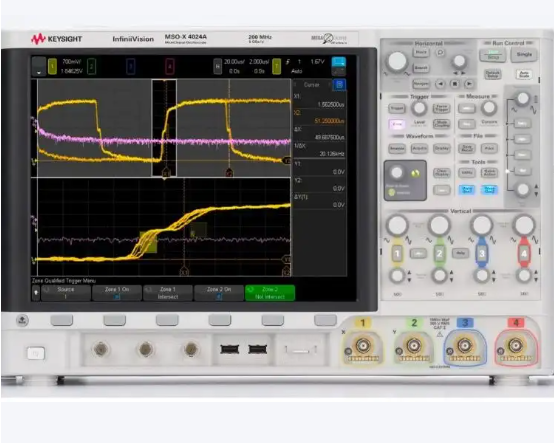
Task: Tap the H horizontal settings indicator
Action: pos(218,66)
